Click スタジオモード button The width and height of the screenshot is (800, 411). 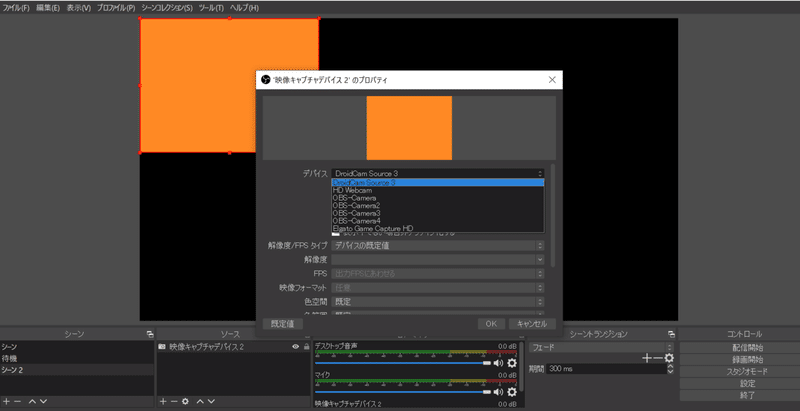(747, 371)
